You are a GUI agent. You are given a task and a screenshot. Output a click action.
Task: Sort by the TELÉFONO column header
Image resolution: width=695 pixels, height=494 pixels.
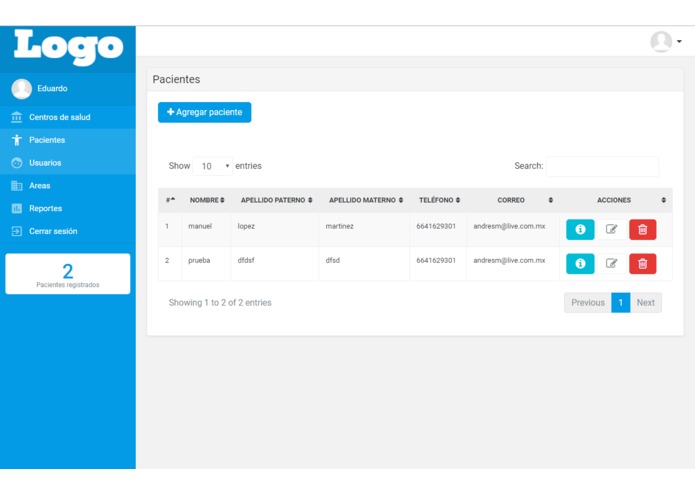point(439,200)
